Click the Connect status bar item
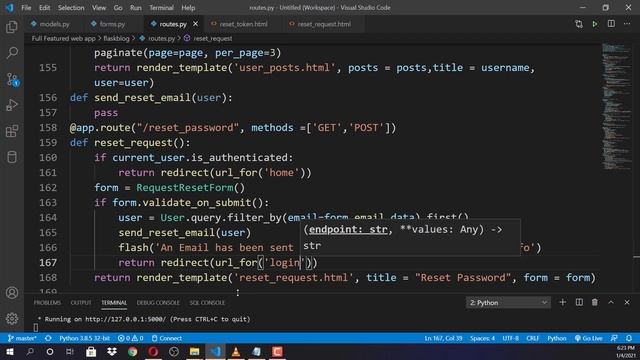This screenshot has width=640, height=360. (x=167, y=338)
